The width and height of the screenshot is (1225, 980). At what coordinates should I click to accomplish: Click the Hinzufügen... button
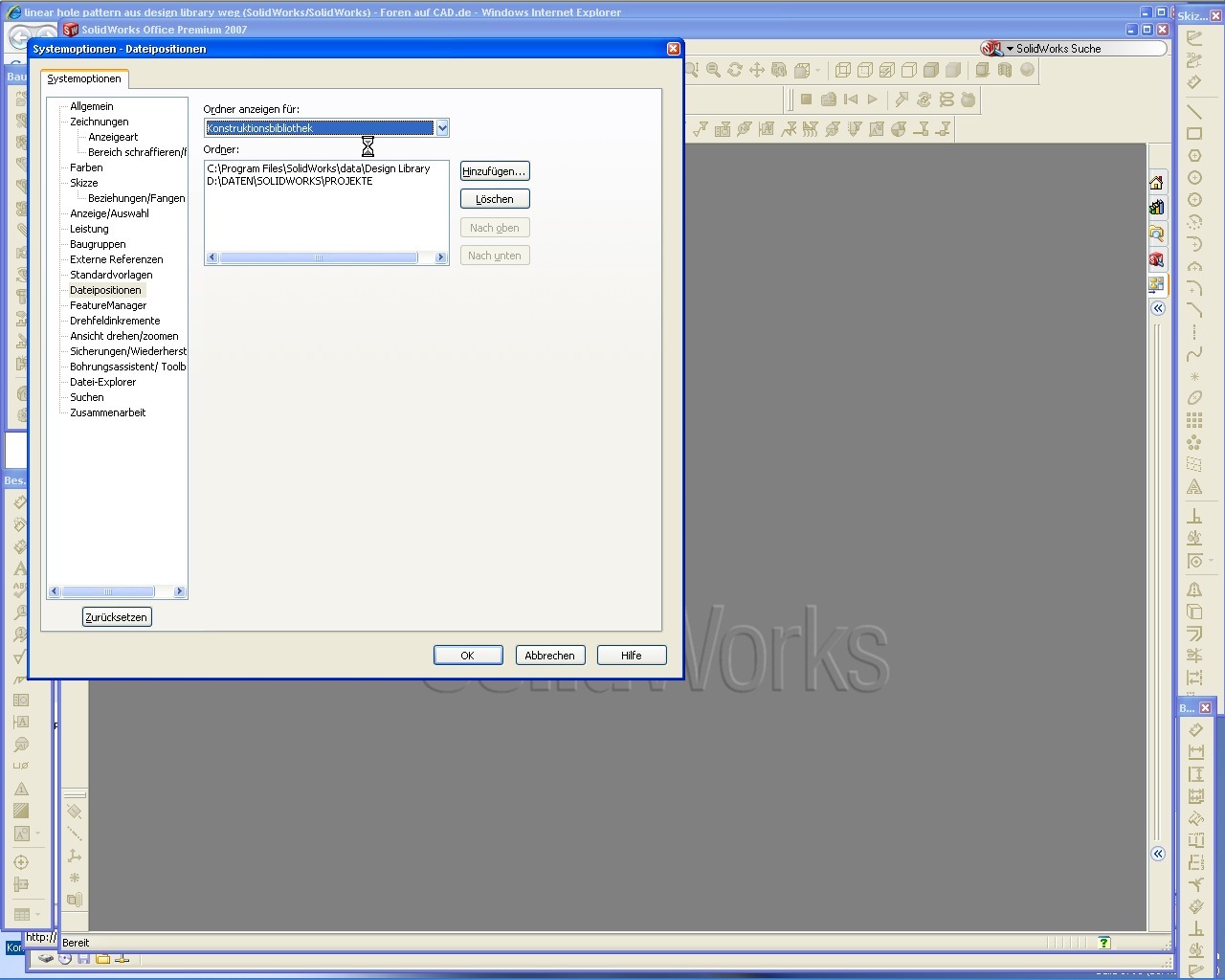(x=495, y=171)
